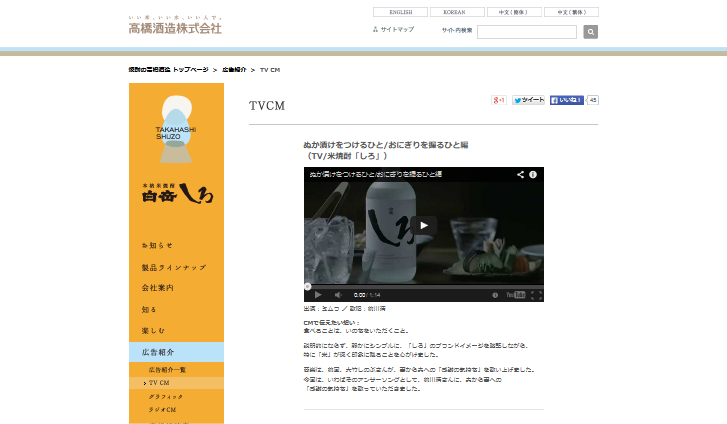Click the site search input field
727x424 pixels.
click(x=527, y=32)
